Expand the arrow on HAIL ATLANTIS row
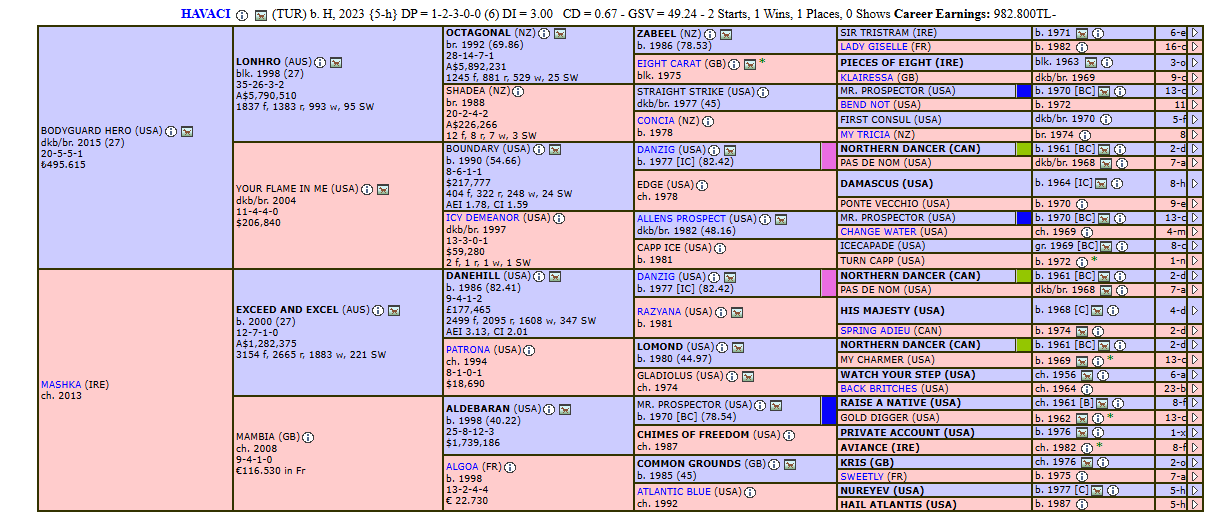 tap(1194, 505)
